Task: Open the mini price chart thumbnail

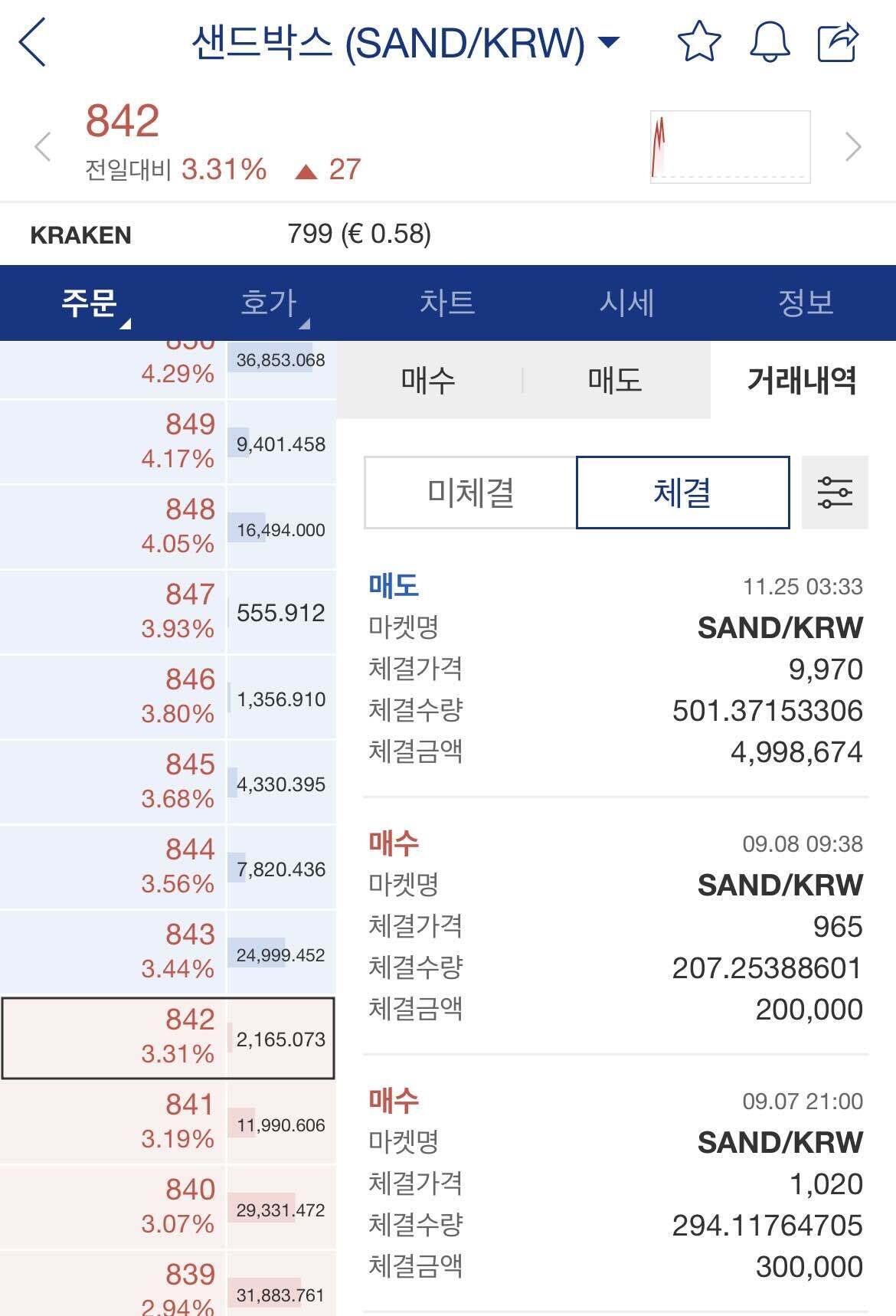Action: (x=729, y=146)
